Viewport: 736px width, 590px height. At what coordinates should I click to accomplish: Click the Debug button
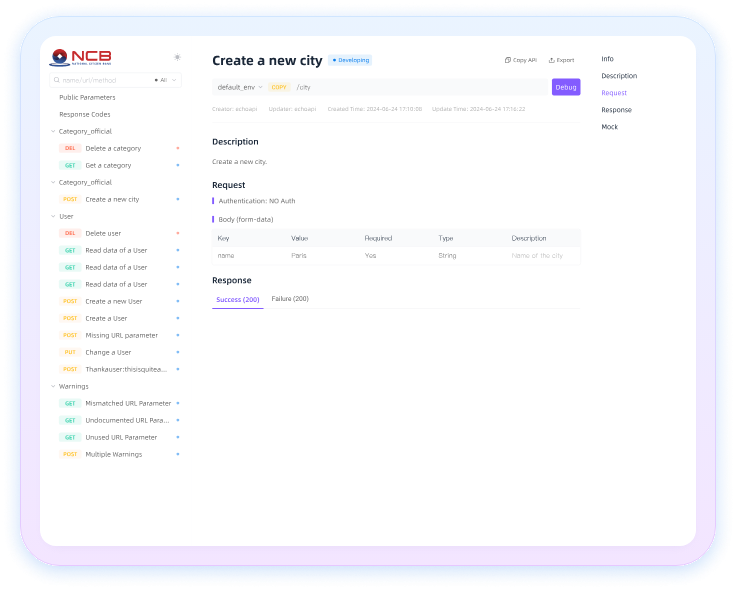[566, 87]
